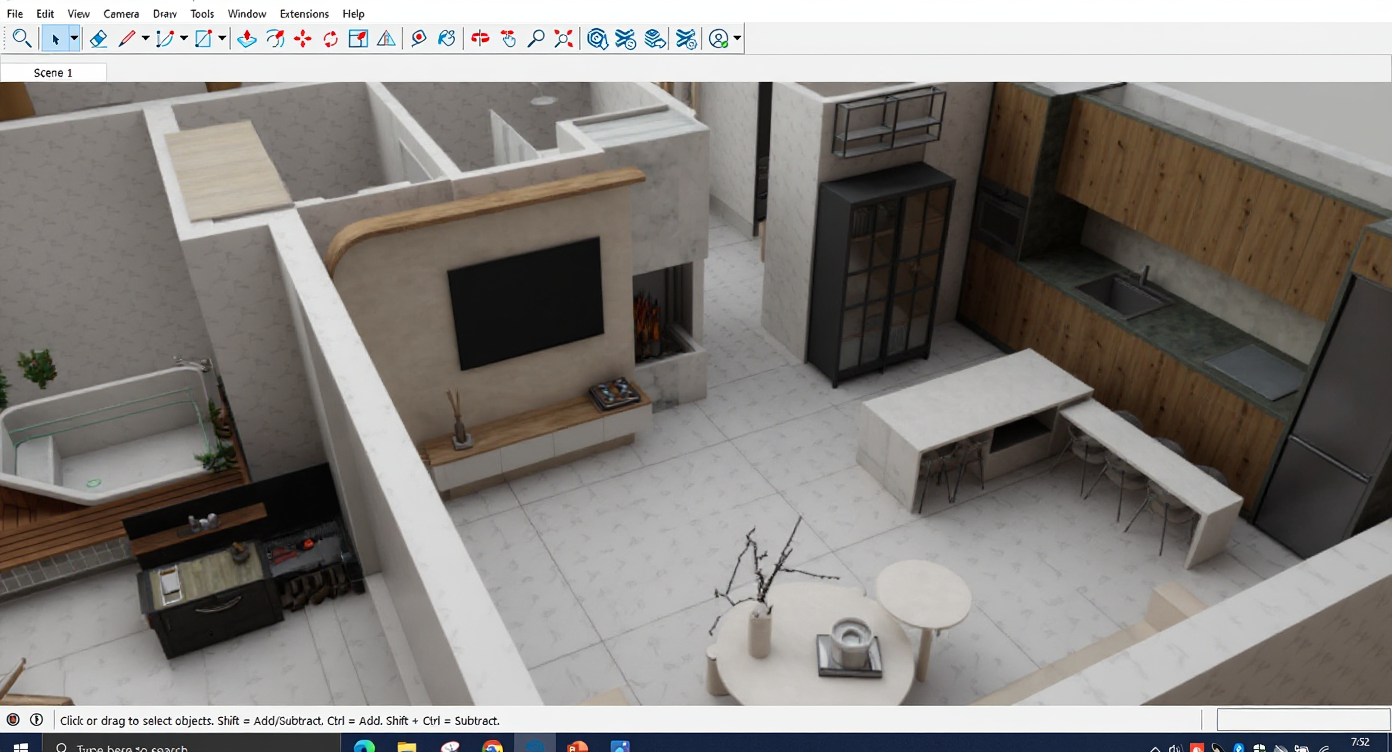Expand the user account dropdown arrow
The height and width of the screenshot is (752, 1392).
coord(737,39)
